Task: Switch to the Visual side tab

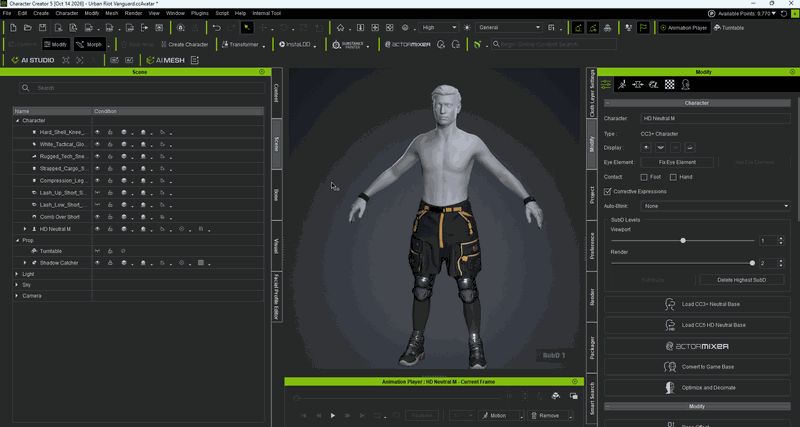Action: pos(277,246)
